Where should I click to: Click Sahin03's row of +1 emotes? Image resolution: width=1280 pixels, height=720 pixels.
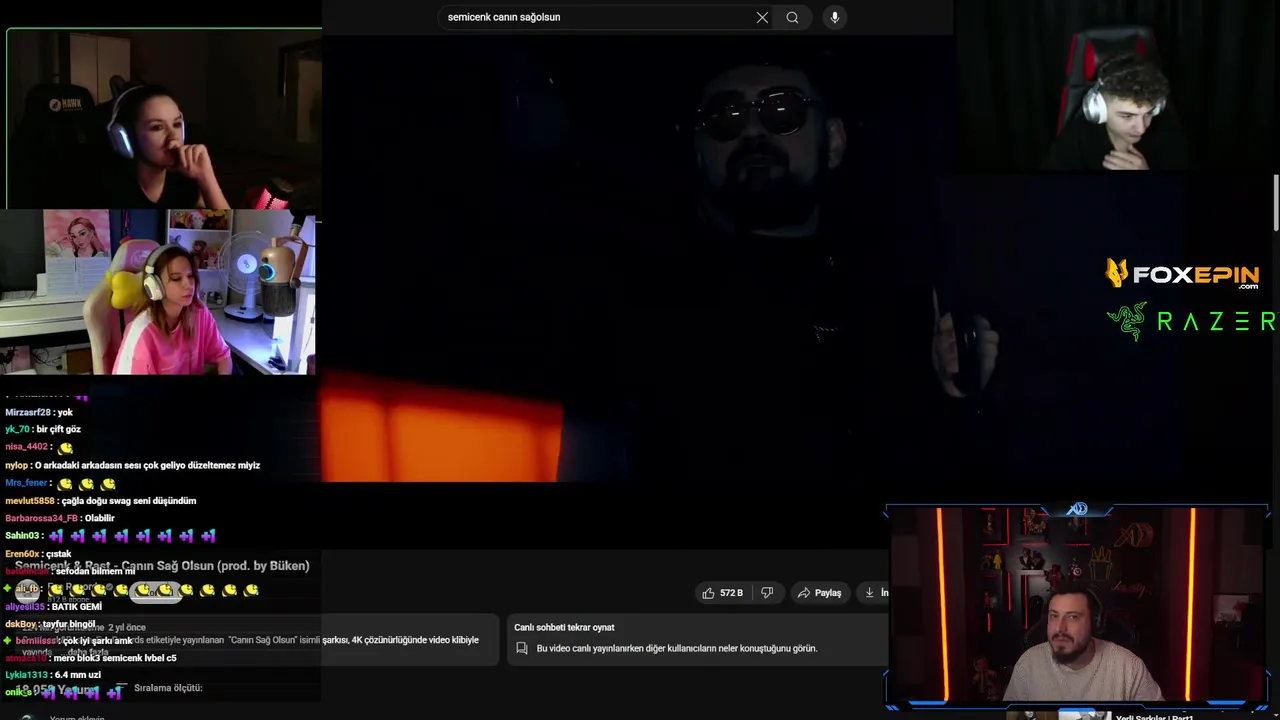[x=132, y=536]
